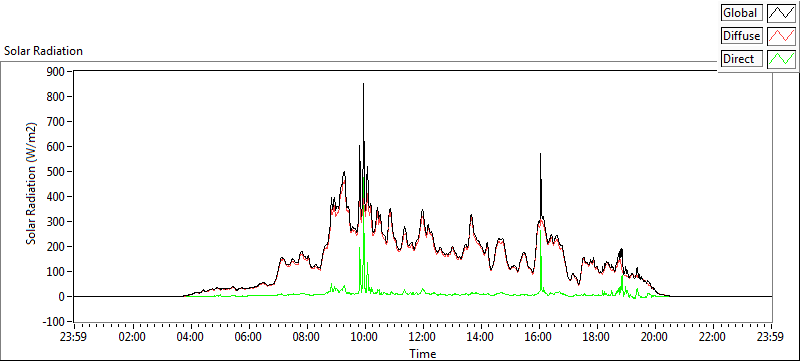Screen dimensions: 800x361
Task: Click the Direct plot legend line sample
Action: coord(781,59)
